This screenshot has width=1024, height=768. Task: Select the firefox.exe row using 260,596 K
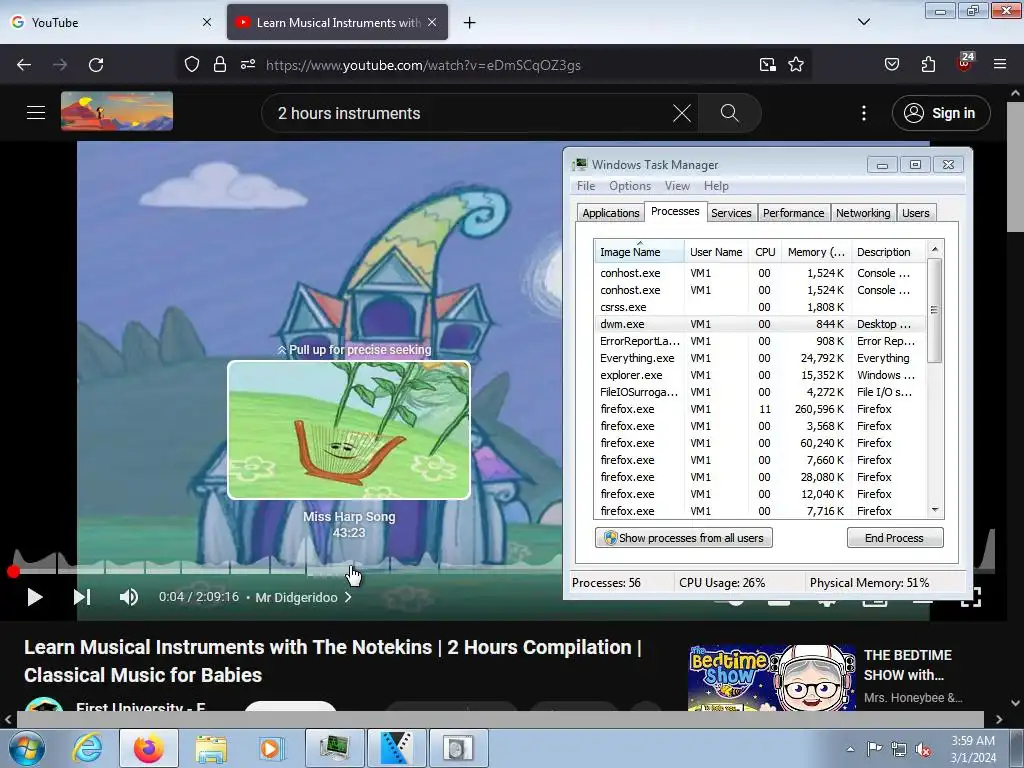click(x=760, y=409)
